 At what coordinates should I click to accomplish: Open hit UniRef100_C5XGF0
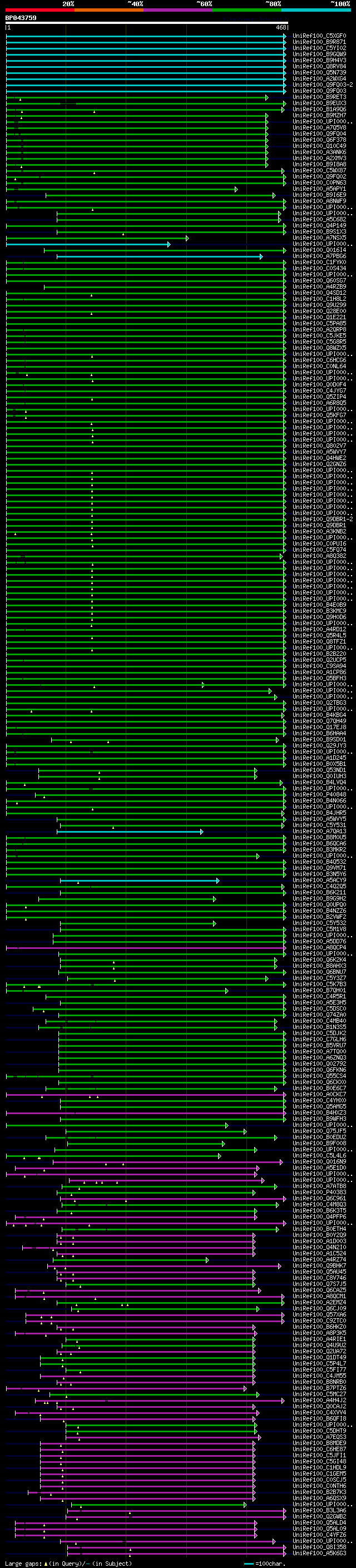point(319,36)
